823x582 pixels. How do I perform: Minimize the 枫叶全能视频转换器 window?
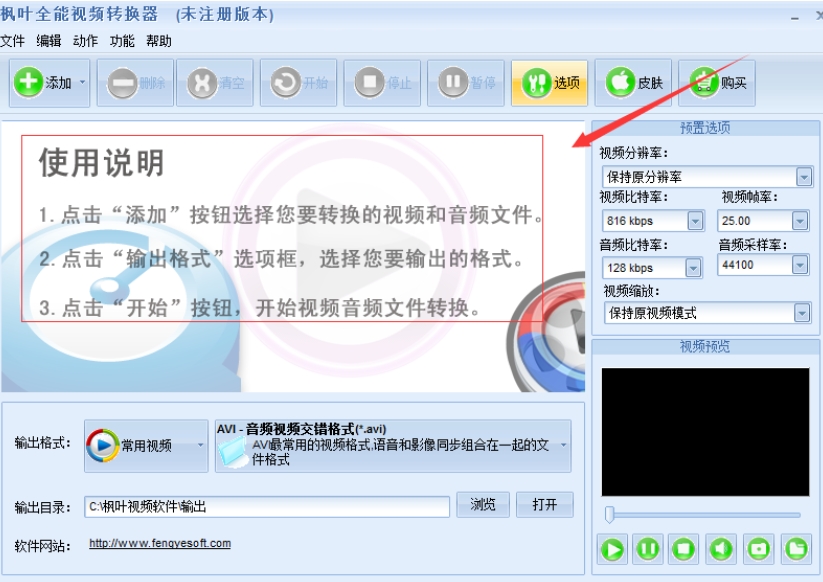pos(795,17)
